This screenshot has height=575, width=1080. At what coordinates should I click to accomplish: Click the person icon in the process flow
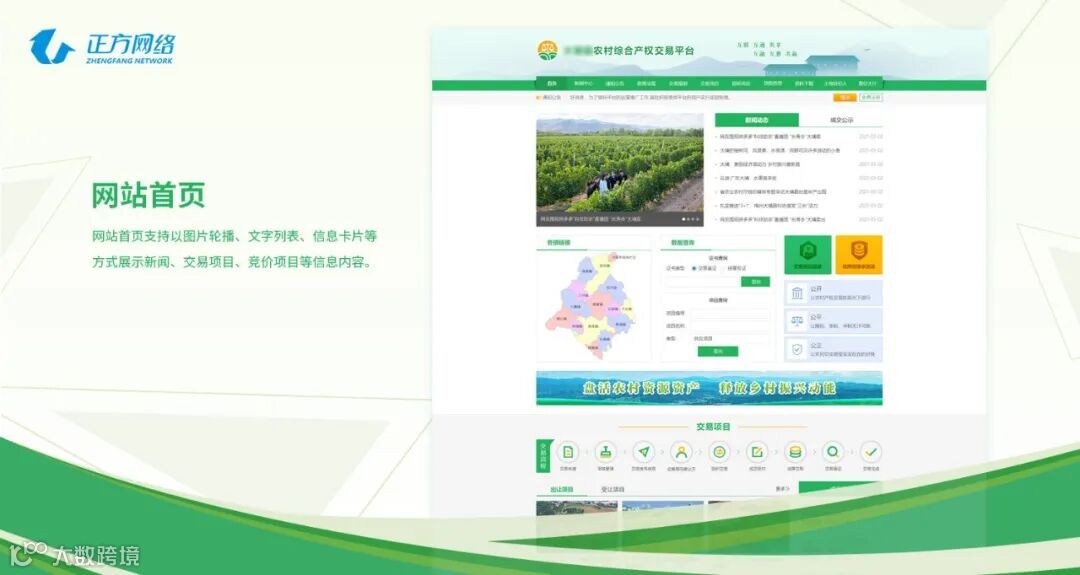point(681,452)
